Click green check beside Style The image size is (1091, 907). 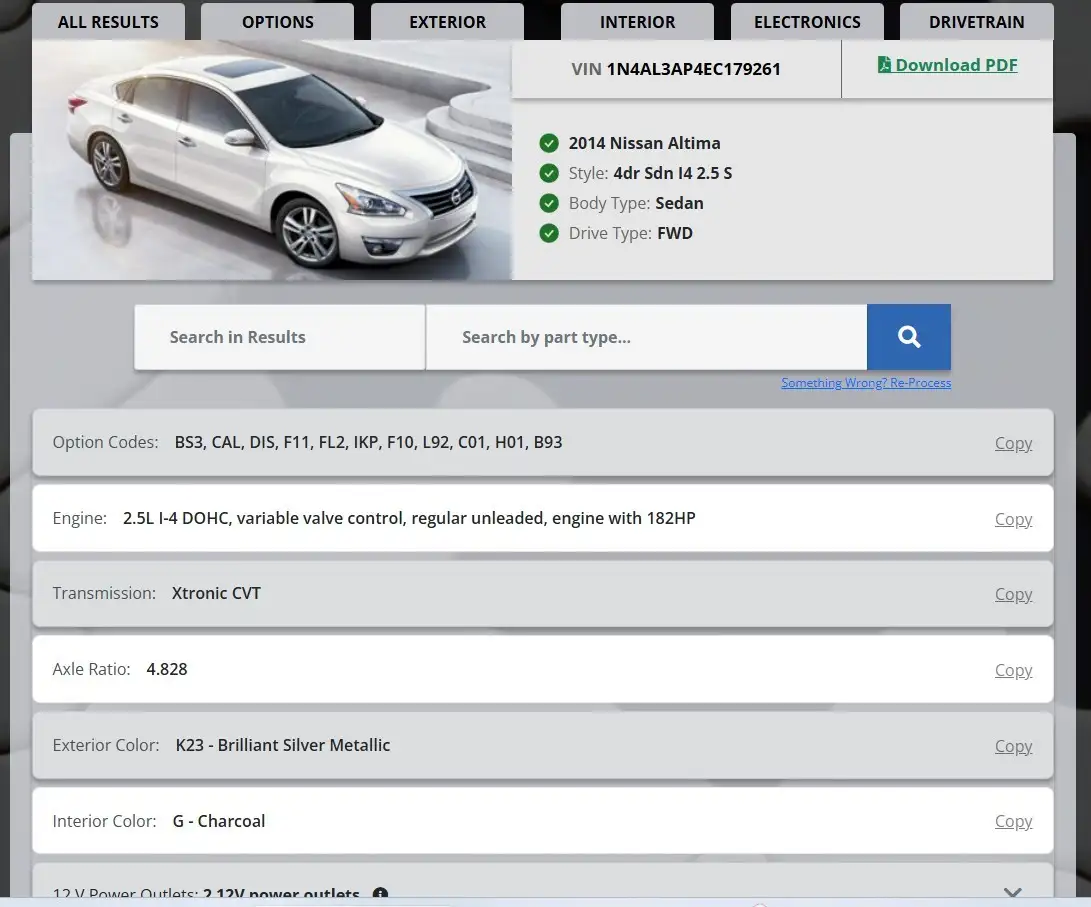pyautogui.click(x=549, y=173)
